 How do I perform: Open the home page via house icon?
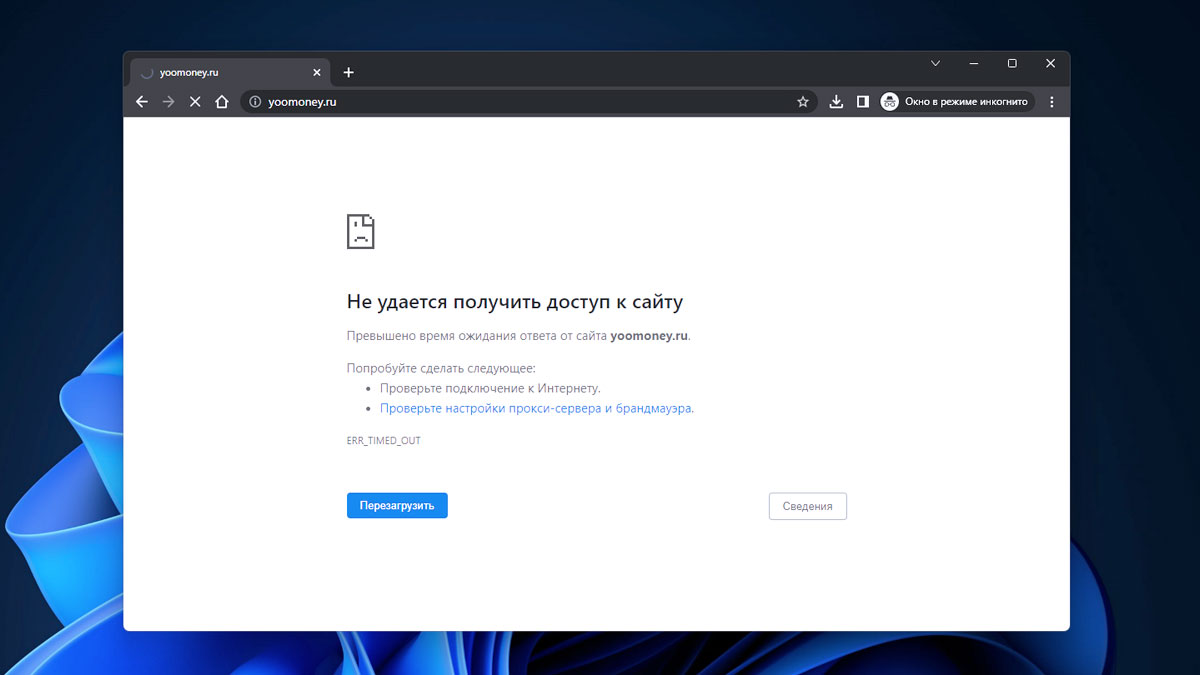pos(222,102)
